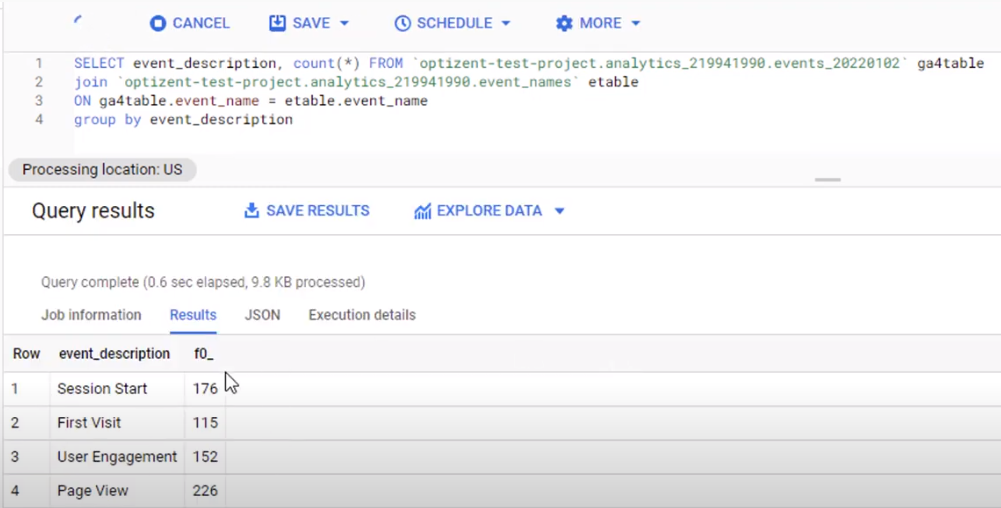Click the Save disk icon
The height and width of the screenshot is (508, 1001).
coord(277,23)
